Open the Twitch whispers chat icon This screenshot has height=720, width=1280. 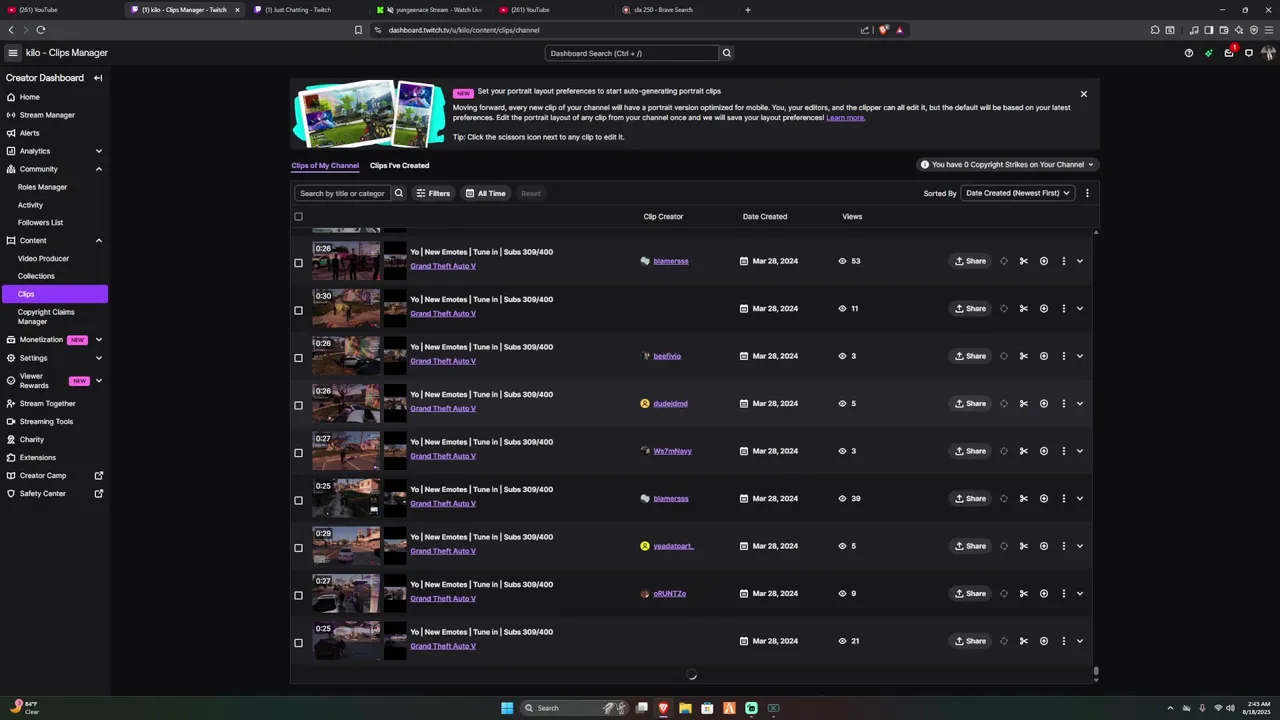click(1249, 53)
